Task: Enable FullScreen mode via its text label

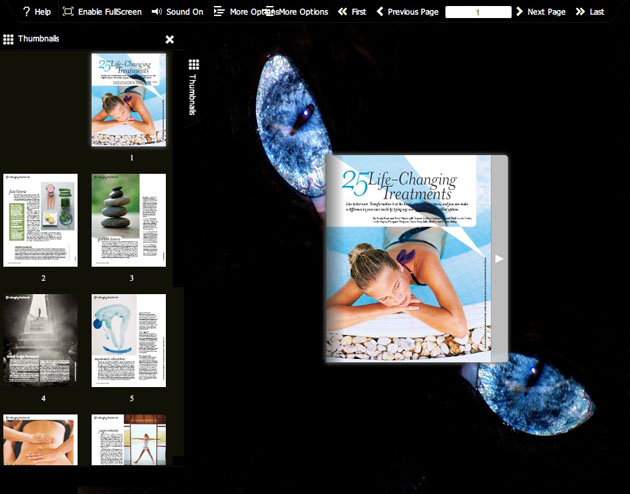Action: click(110, 12)
